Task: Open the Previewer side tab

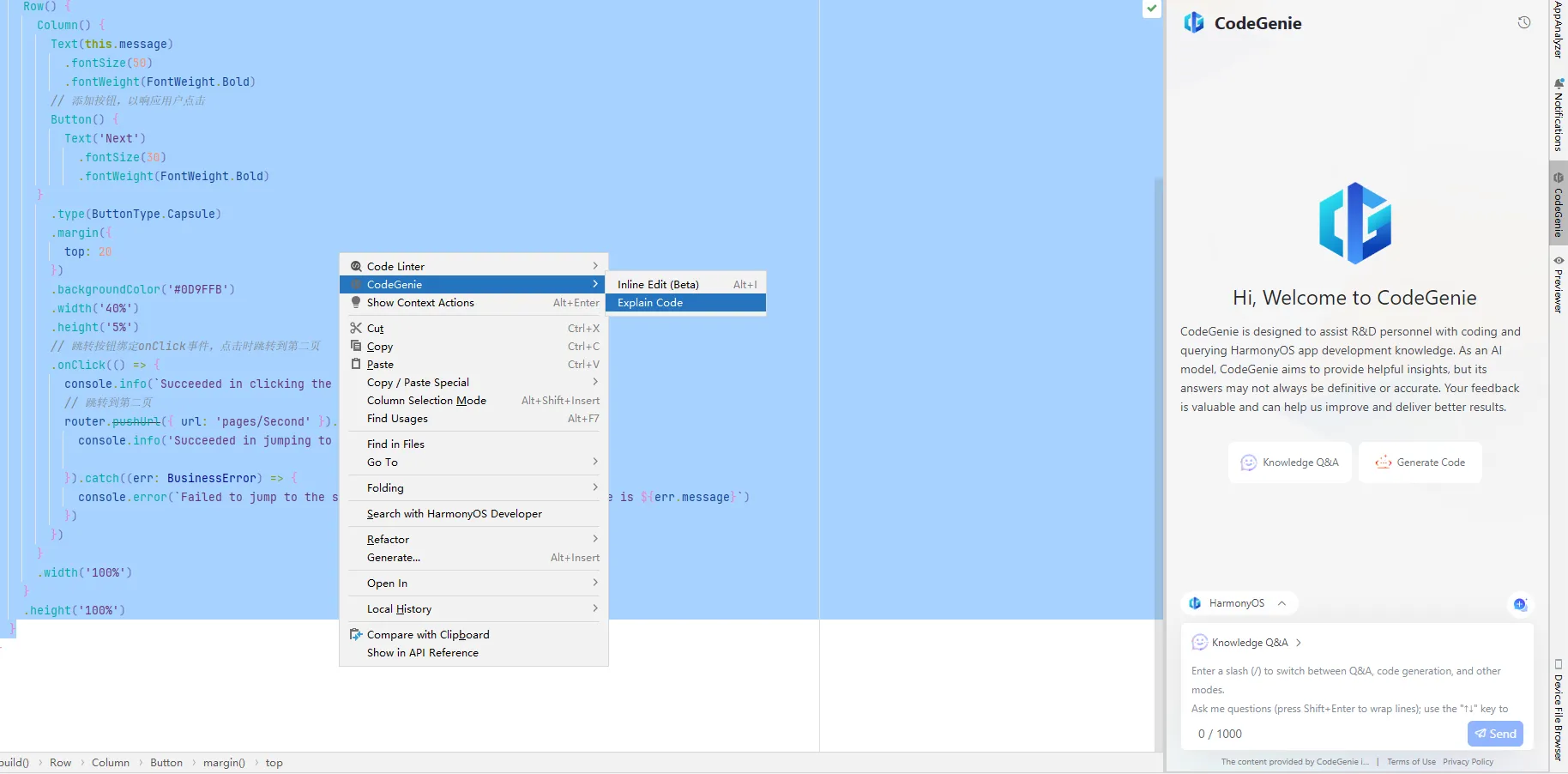Action: click(1559, 284)
